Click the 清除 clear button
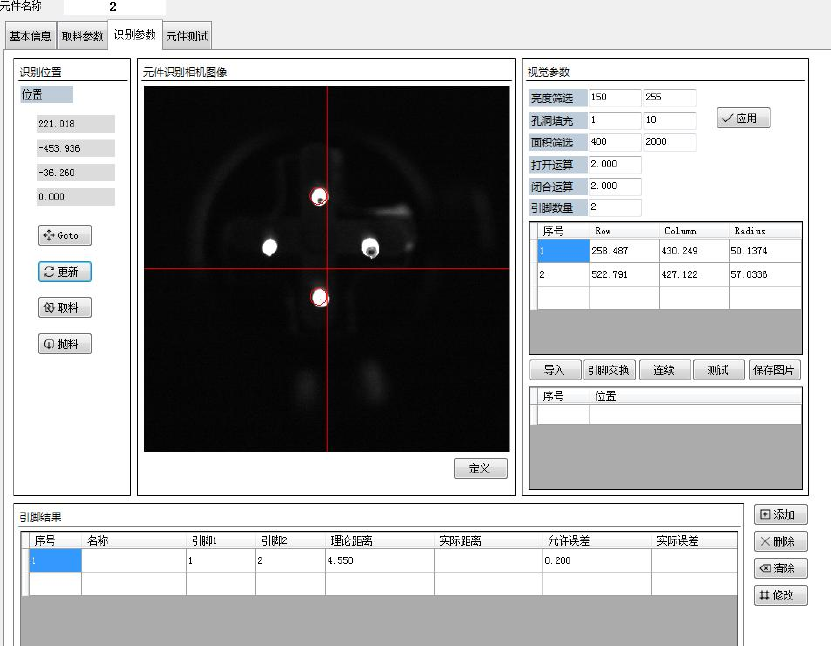 (x=780, y=568)
